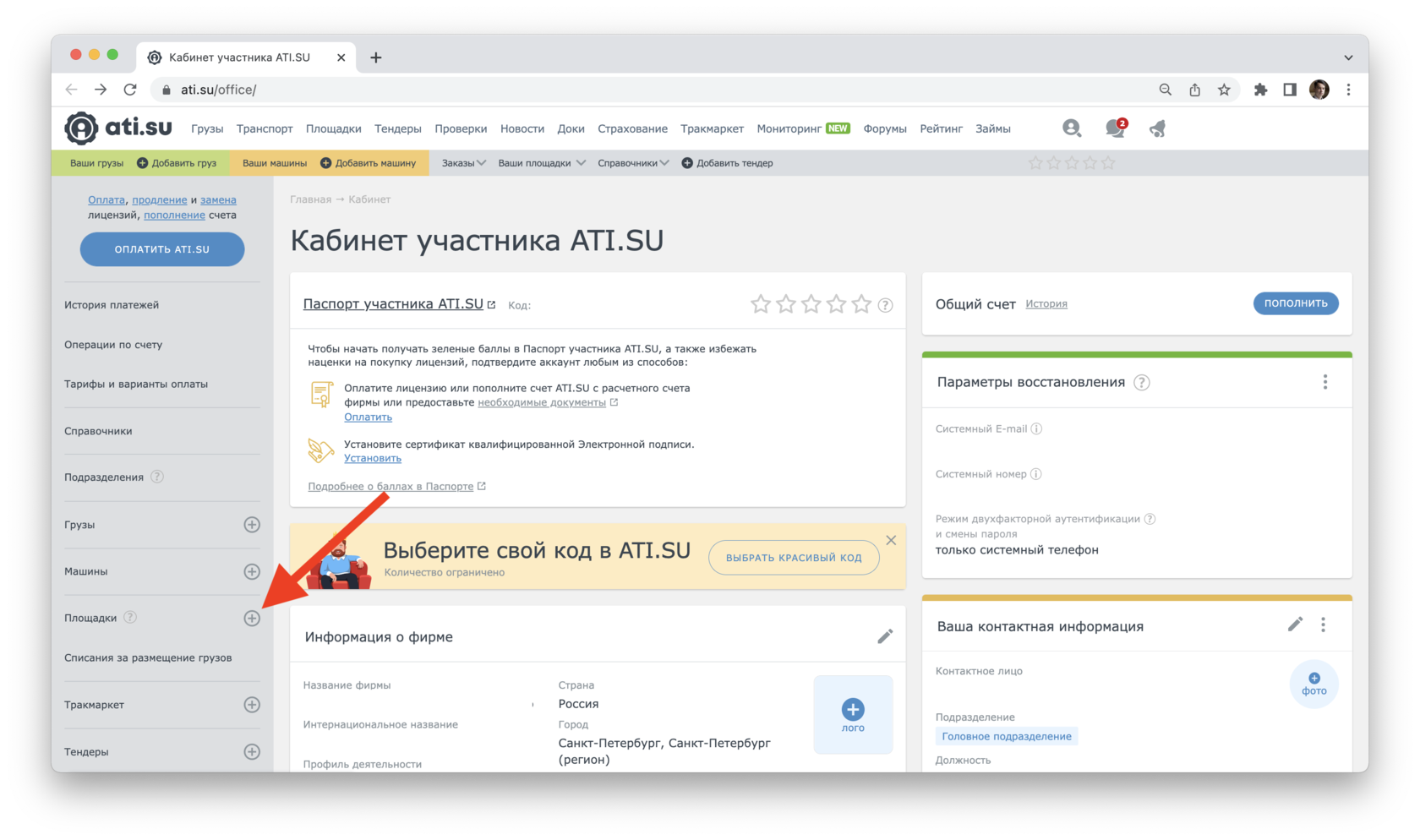Screen dimensions: 1420x840
Task: Open История link near Общий счет
Action: [1046, 303]
